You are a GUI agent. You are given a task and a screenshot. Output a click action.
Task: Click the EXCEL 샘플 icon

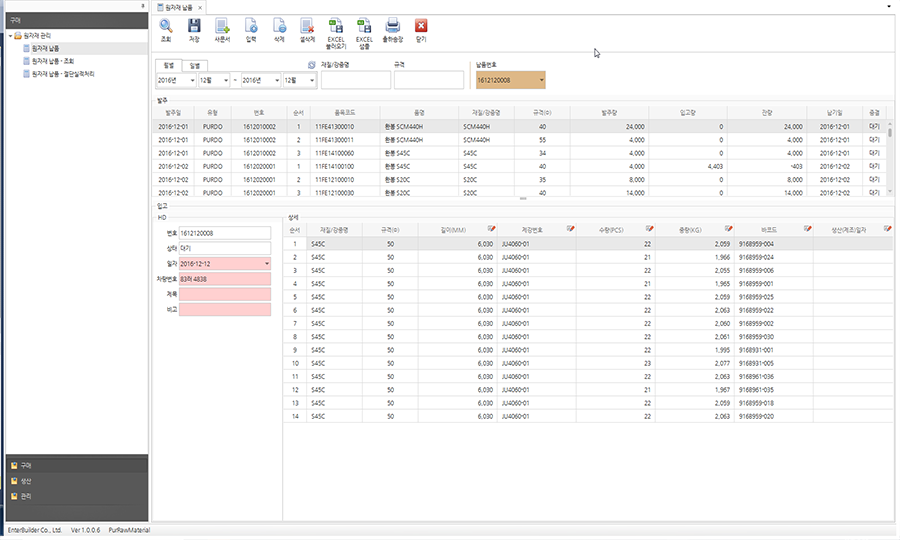pos(364,26)
